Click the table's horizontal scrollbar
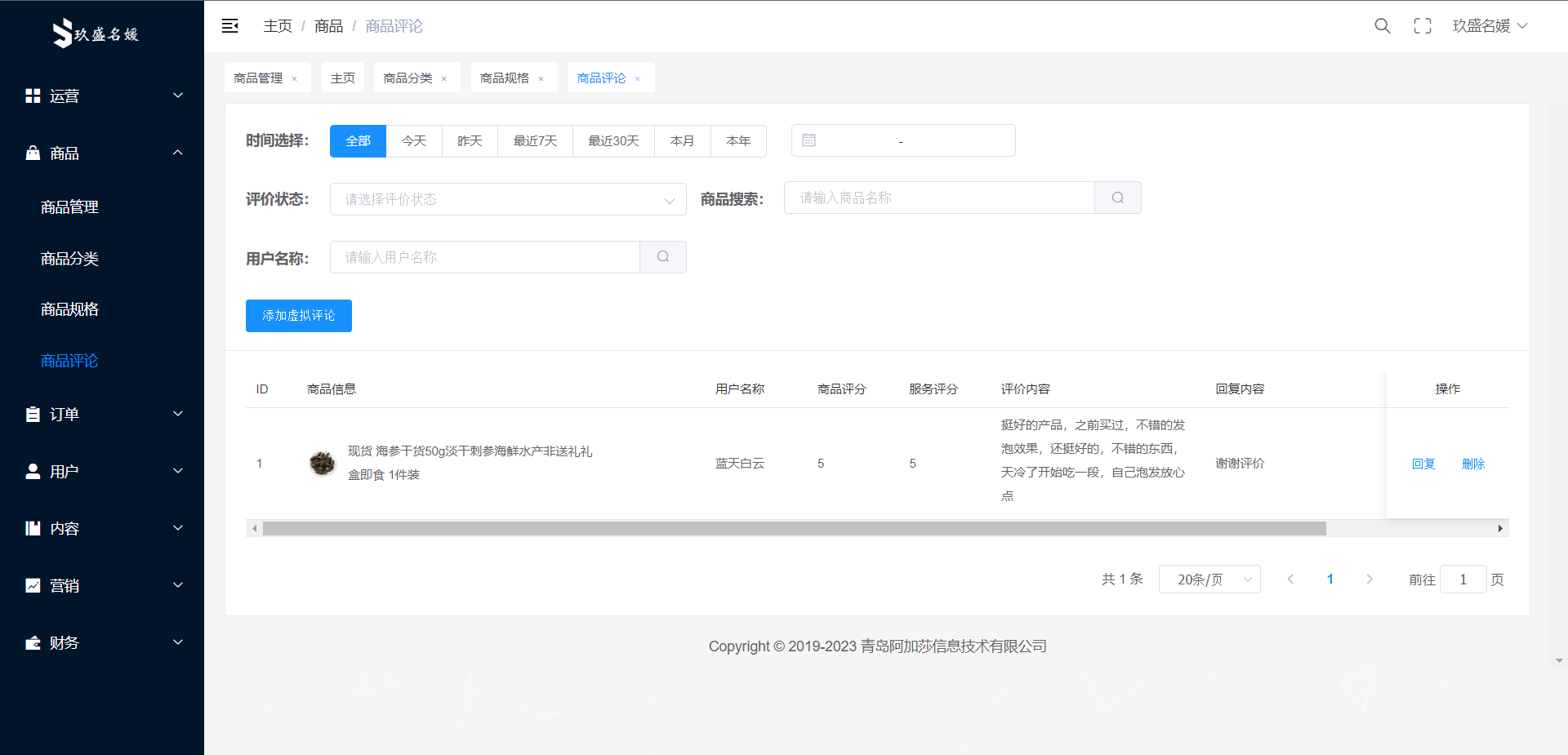 (794, 529)
